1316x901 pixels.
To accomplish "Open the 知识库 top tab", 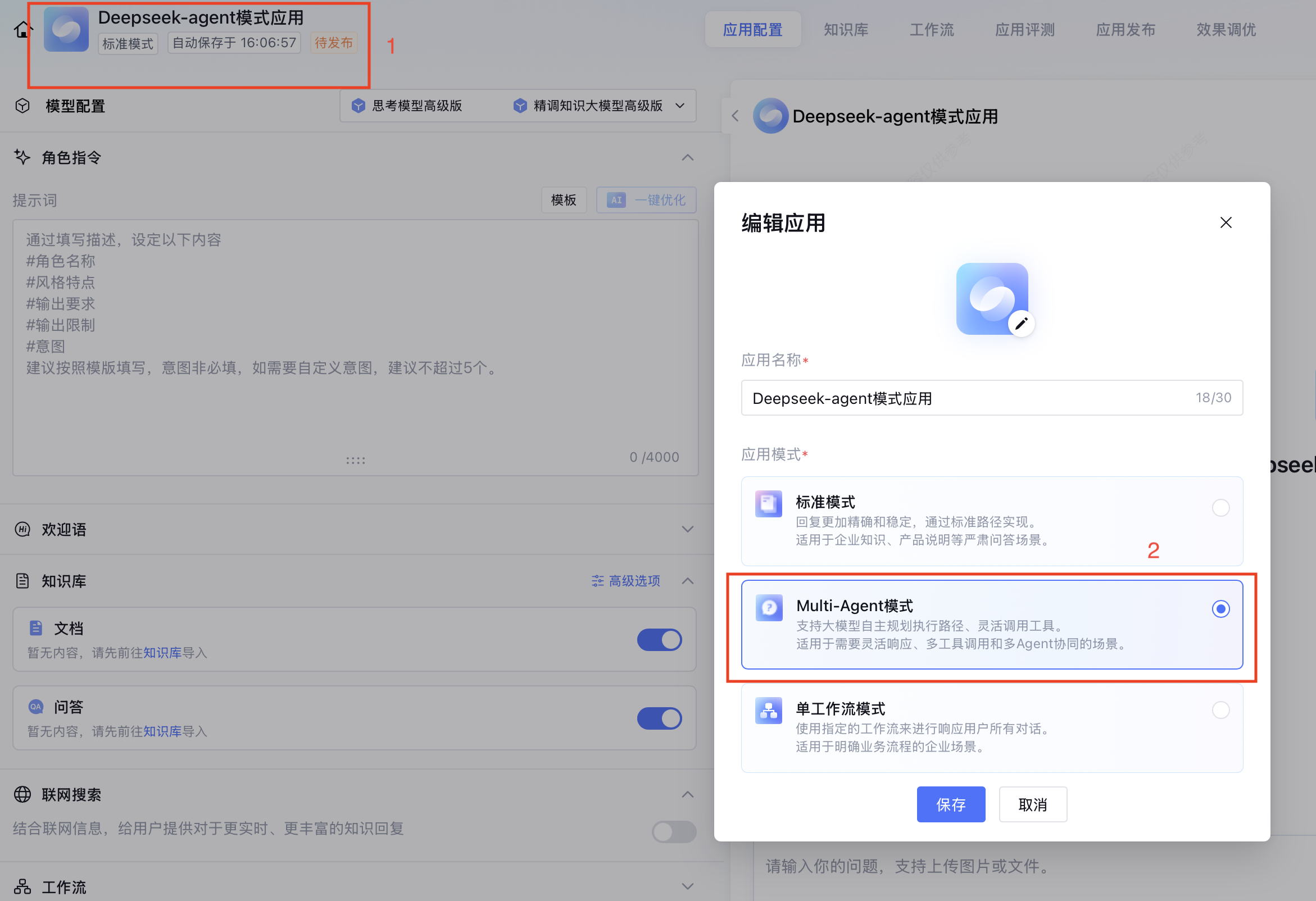I will 846,29.
